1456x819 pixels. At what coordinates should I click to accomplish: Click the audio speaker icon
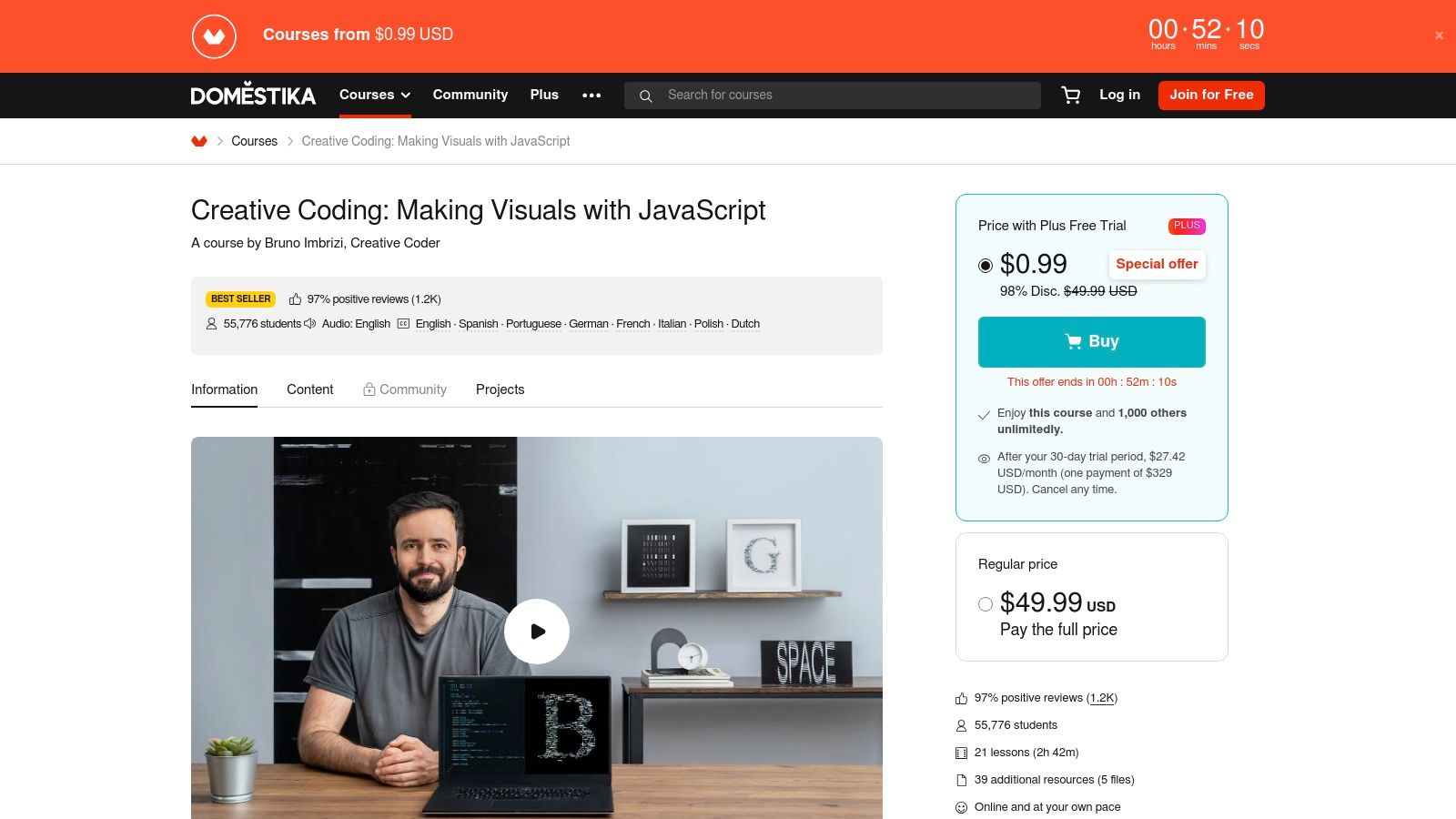[x=310, y=324]
